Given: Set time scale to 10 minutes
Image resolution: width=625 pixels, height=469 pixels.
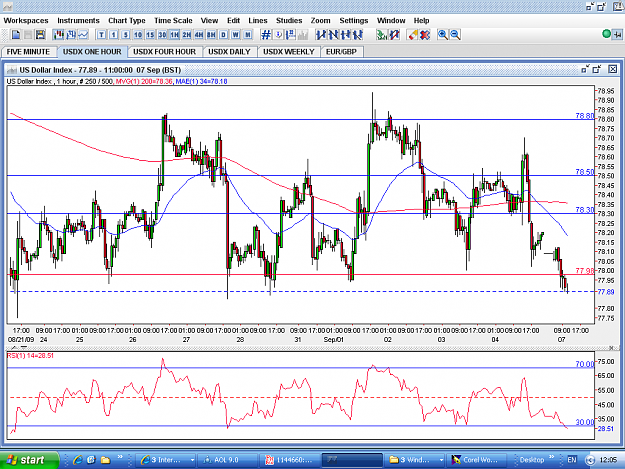Looking at the screenshot, I should pos(138,35).
